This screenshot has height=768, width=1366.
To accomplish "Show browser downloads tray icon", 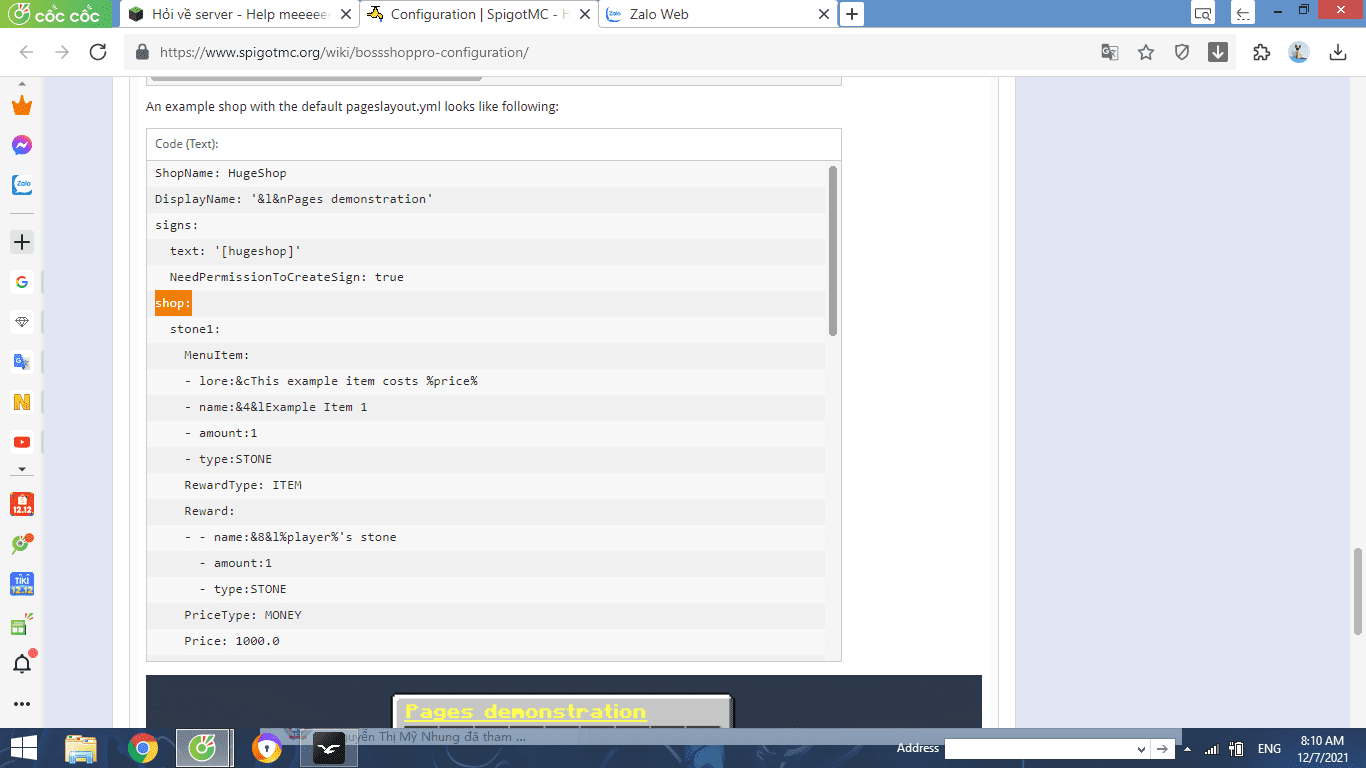I will tap(1338, 52).
